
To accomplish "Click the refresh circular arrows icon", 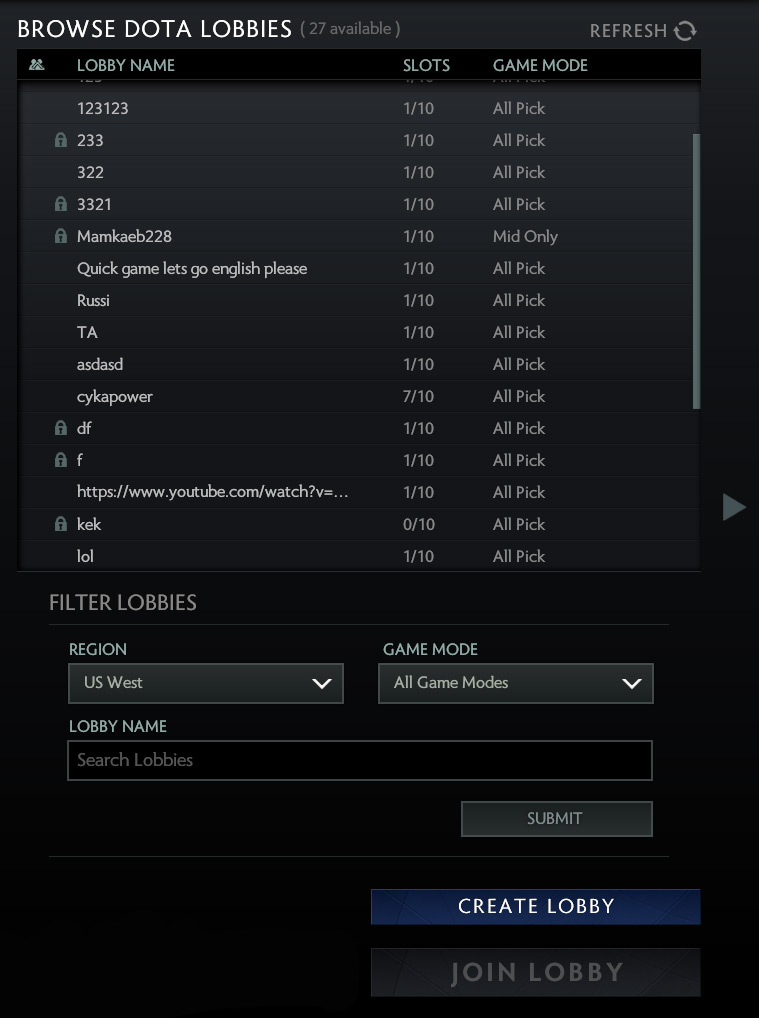I will click(x=685, y=31).
